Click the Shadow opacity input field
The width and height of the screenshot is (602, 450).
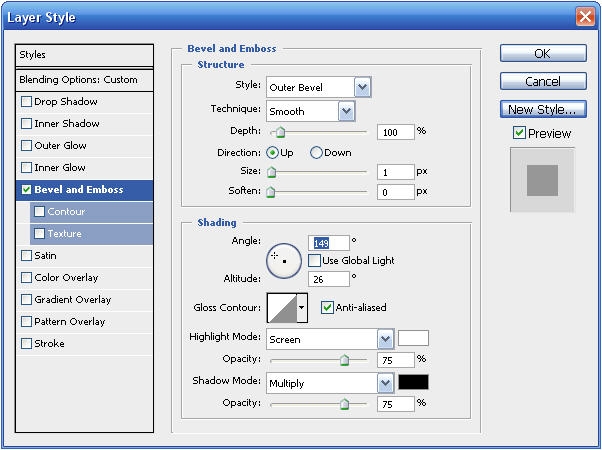click(395, 404)
